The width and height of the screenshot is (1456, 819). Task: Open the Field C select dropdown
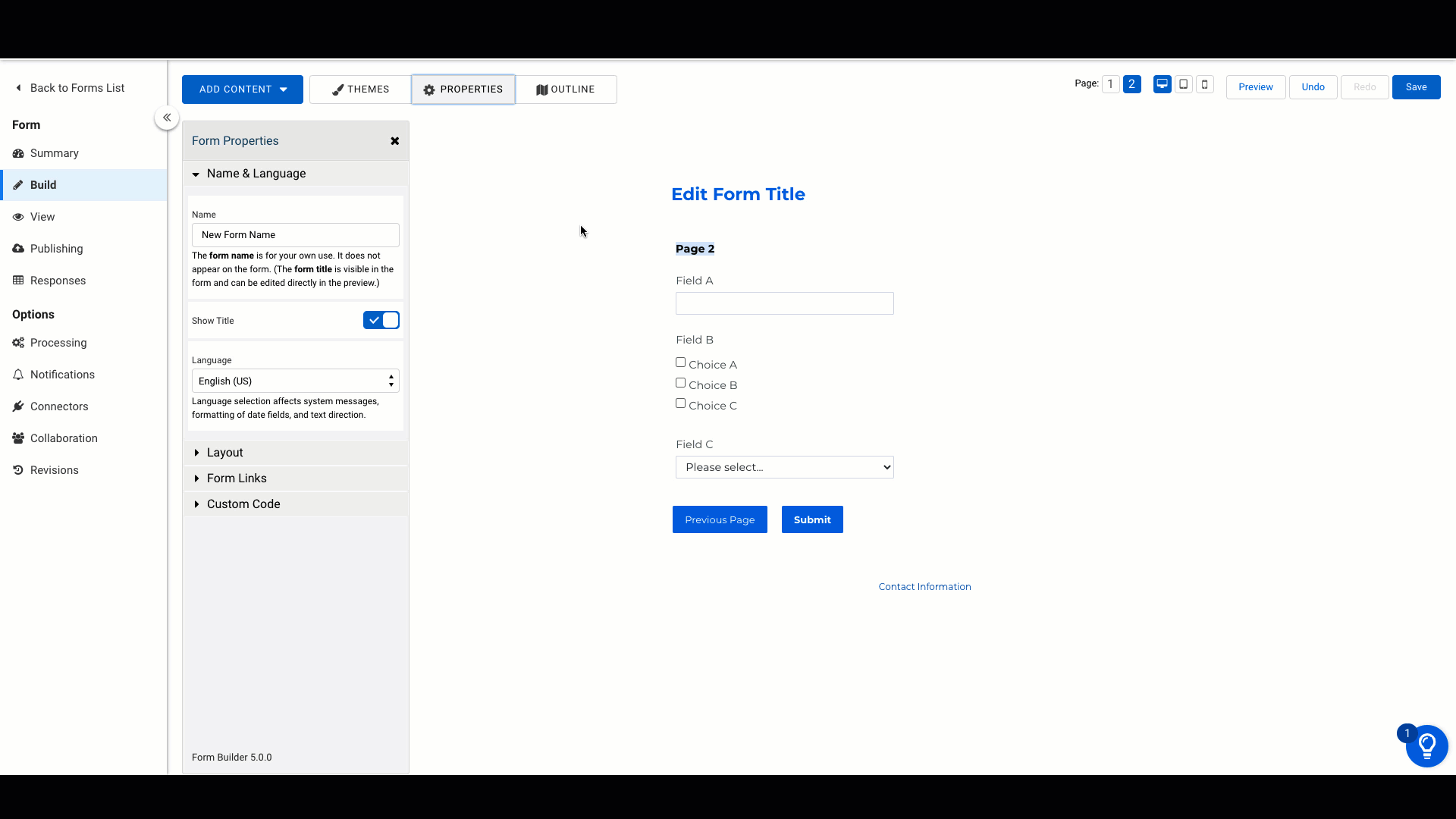(784, 467)
